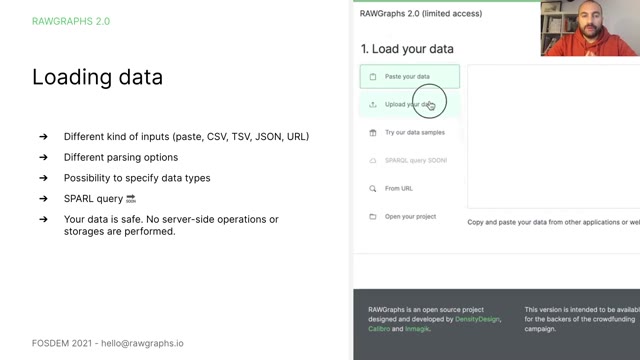
Task: Click 'This version is intended' footer paragraph
Action: (x=582, y=319)
